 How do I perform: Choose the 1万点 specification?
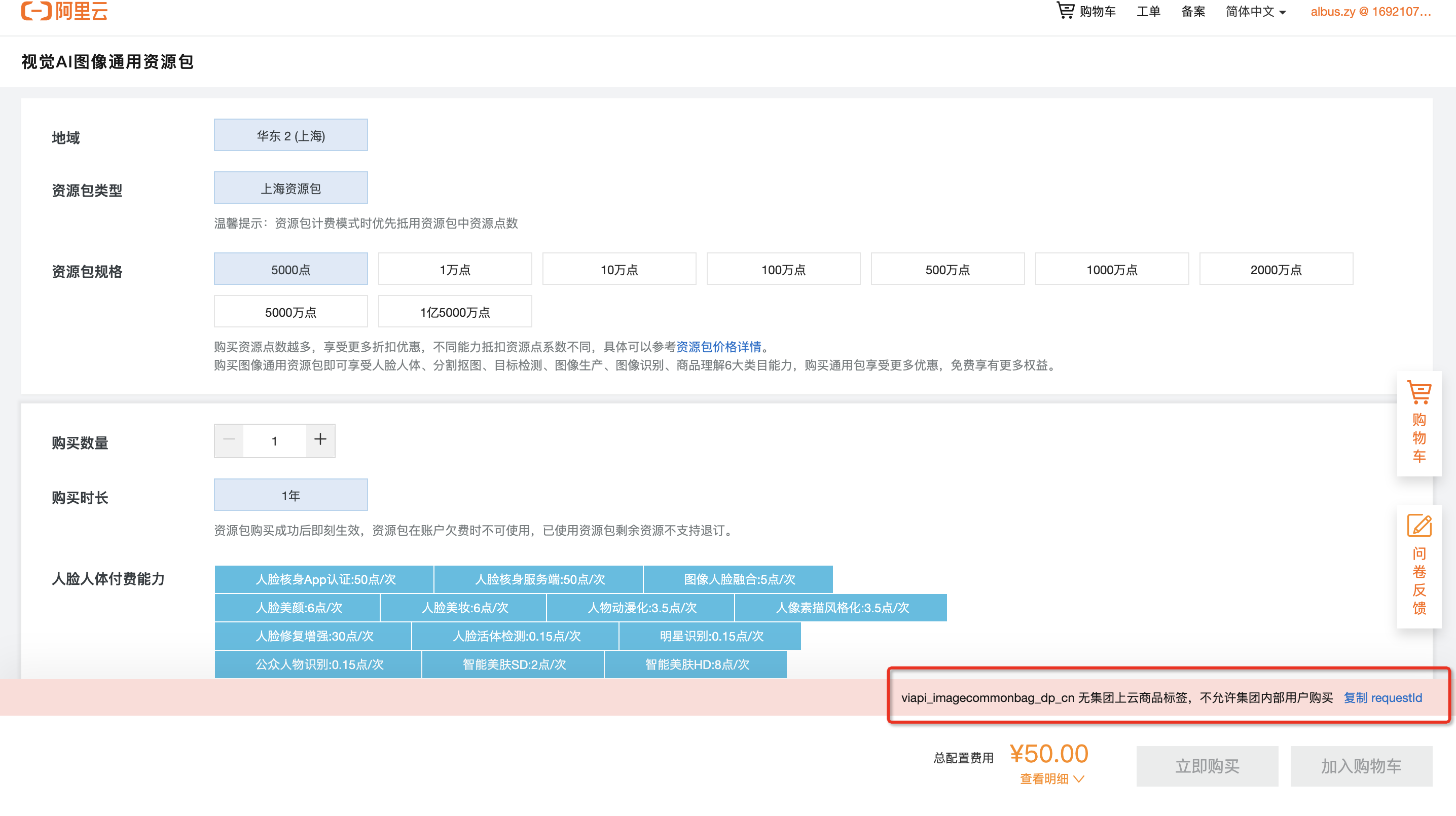click(455, 269)
